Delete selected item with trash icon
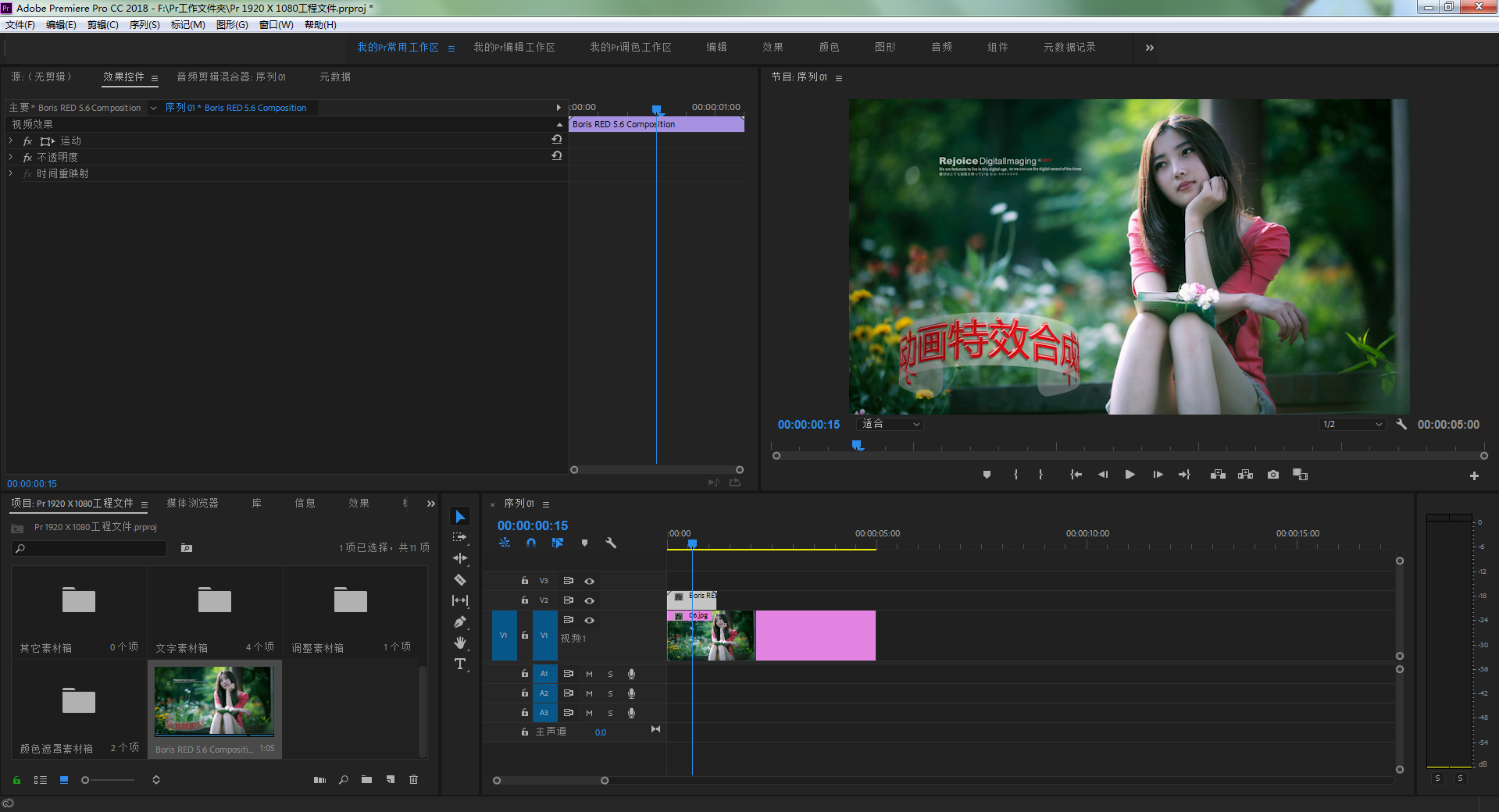The width and height of the screenshot is (1499, 812). [x=413, y=779]
